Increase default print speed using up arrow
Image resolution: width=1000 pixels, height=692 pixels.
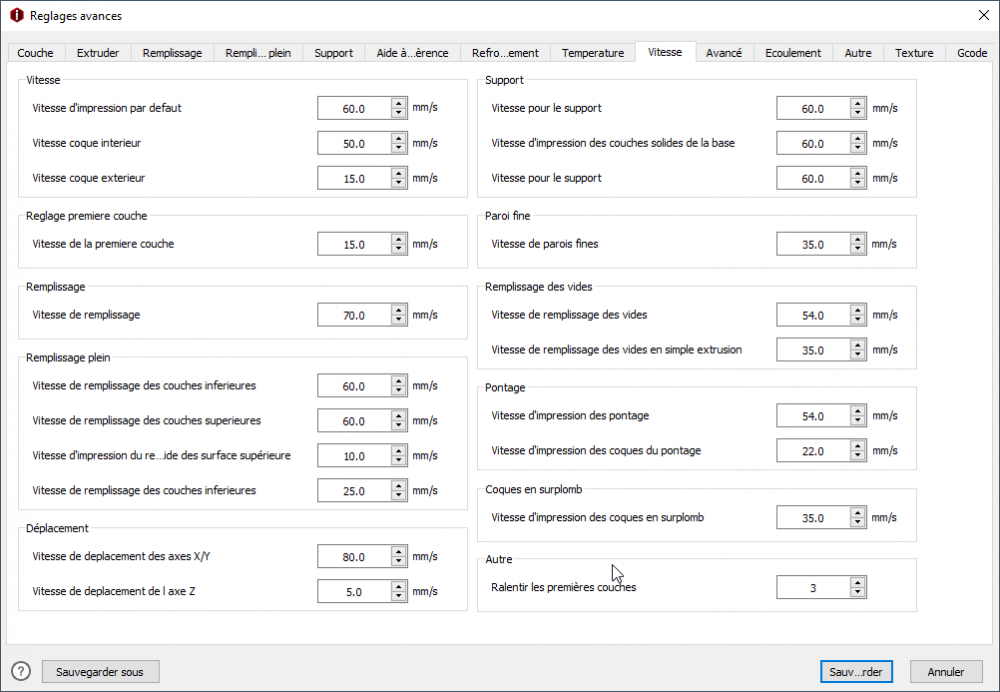[399, 103]
